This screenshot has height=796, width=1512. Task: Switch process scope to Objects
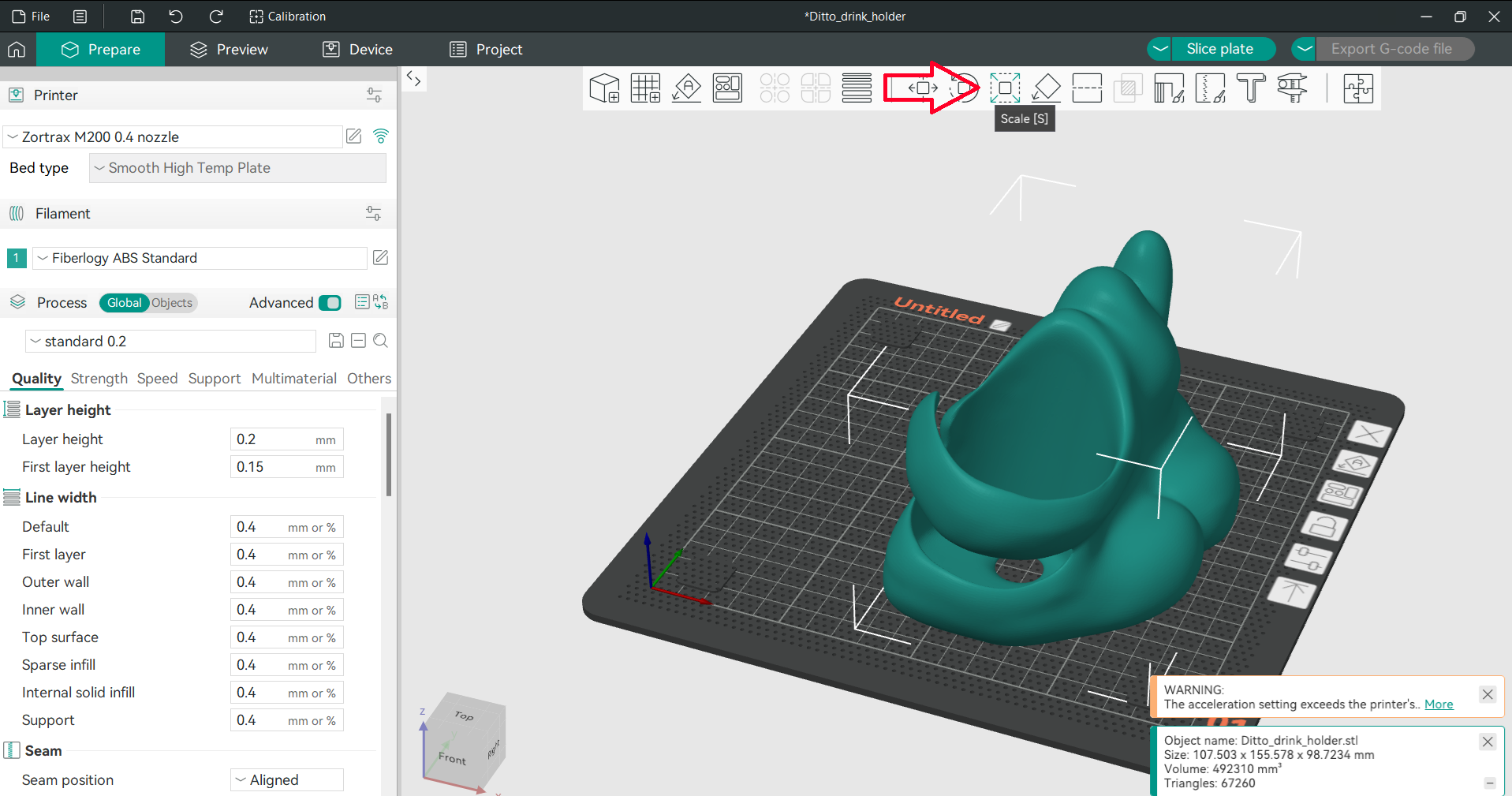[x=172, y=303]
